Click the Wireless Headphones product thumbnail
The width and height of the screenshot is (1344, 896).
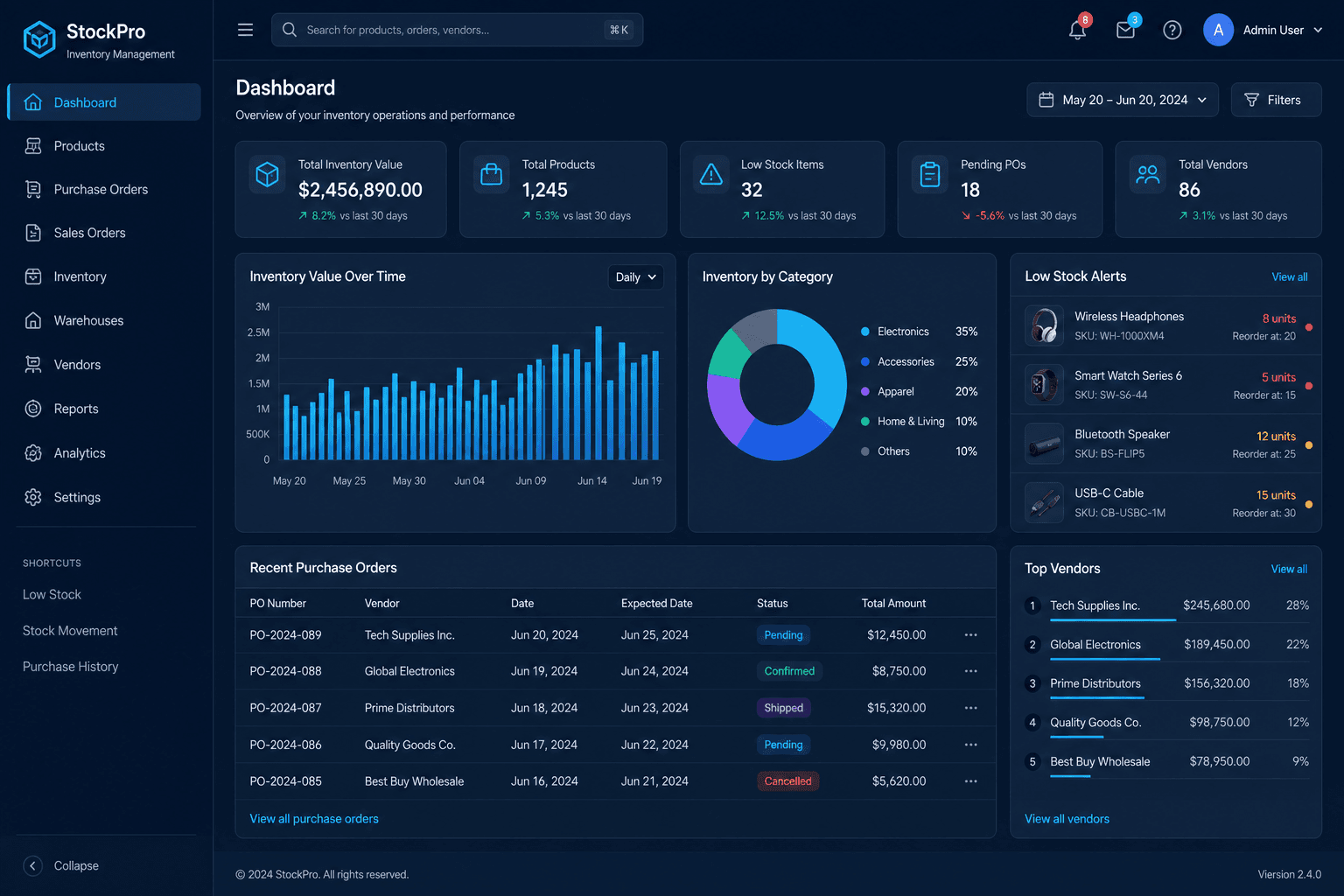(1044, 325)
